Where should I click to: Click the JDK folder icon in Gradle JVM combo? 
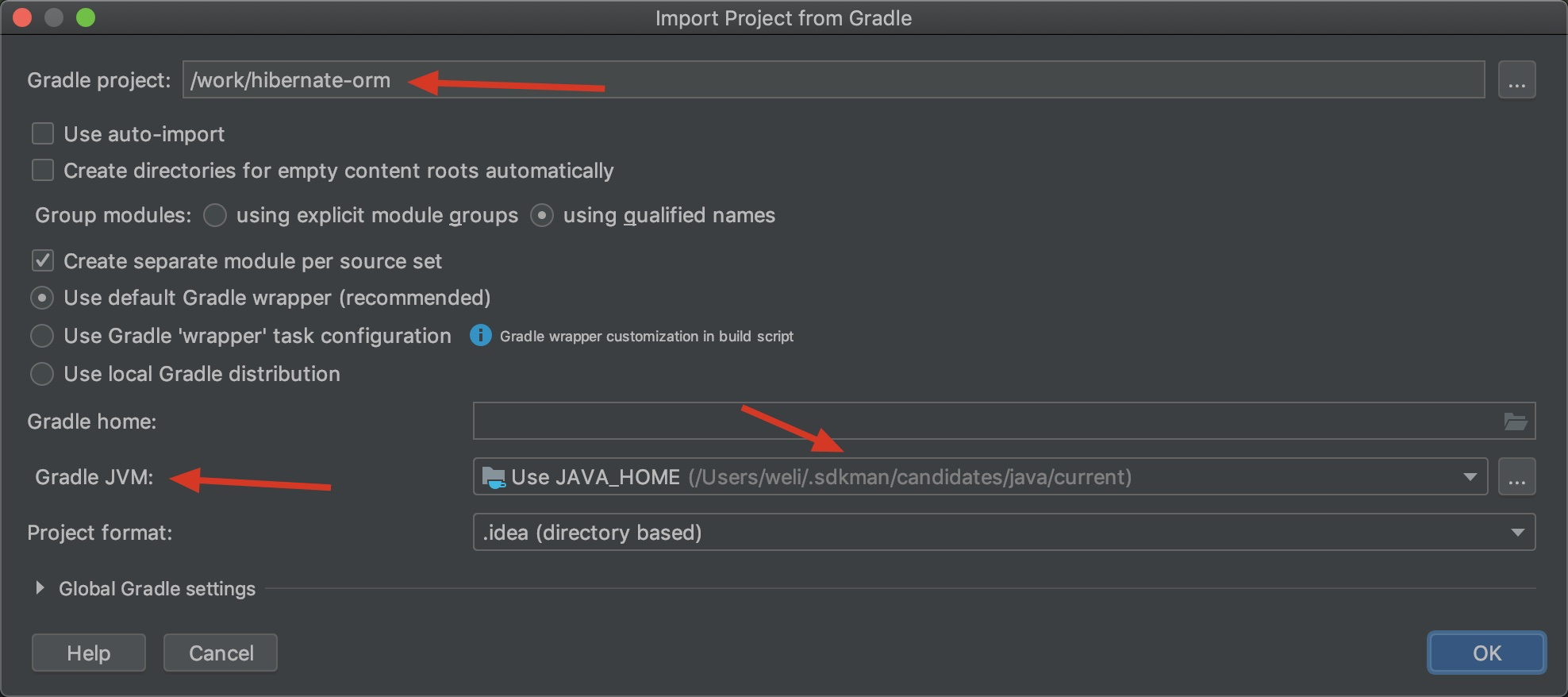click(x=494, y=477)
